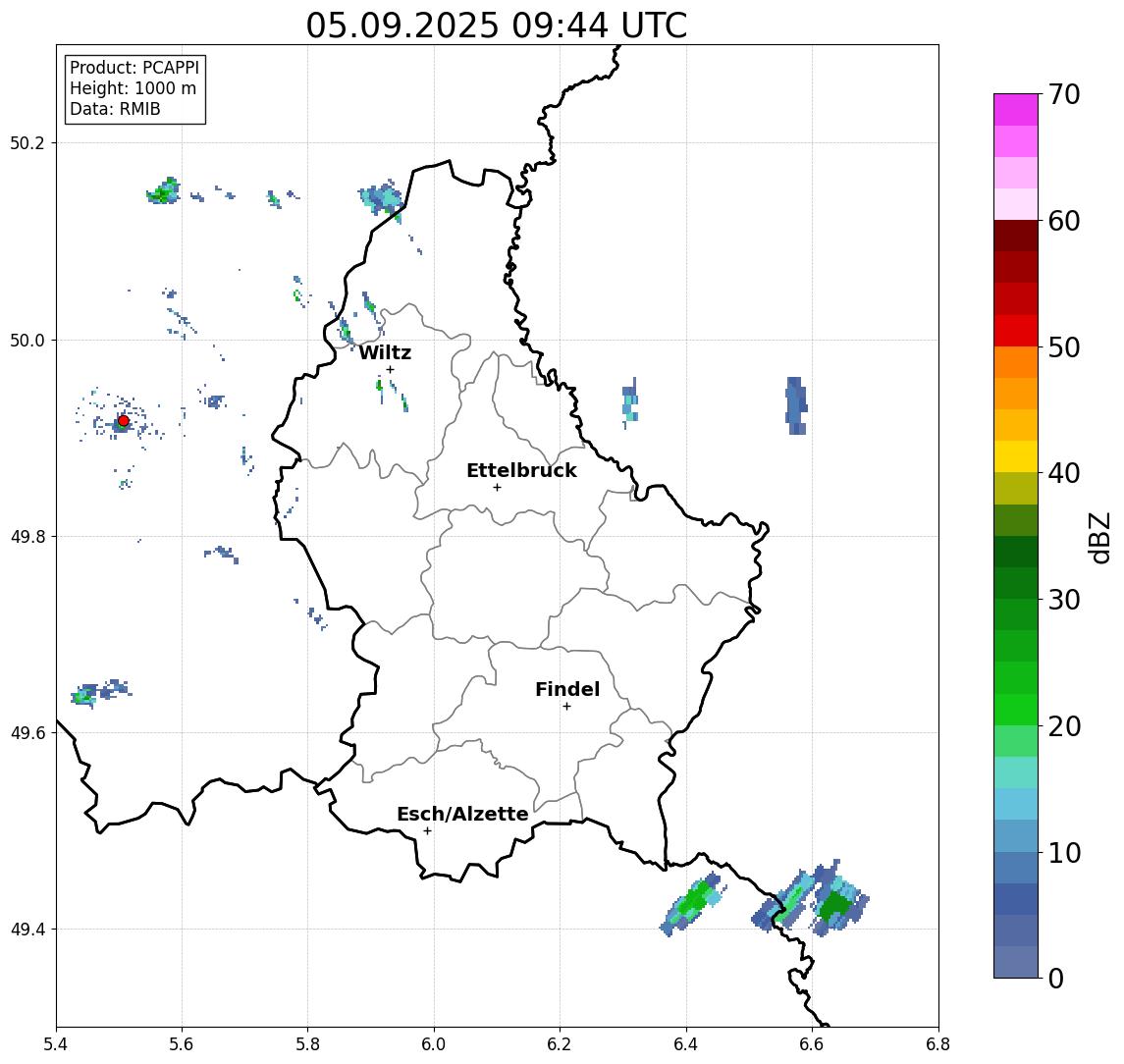Click the Findel city label

pyautogui.click(x=567, y=689)
